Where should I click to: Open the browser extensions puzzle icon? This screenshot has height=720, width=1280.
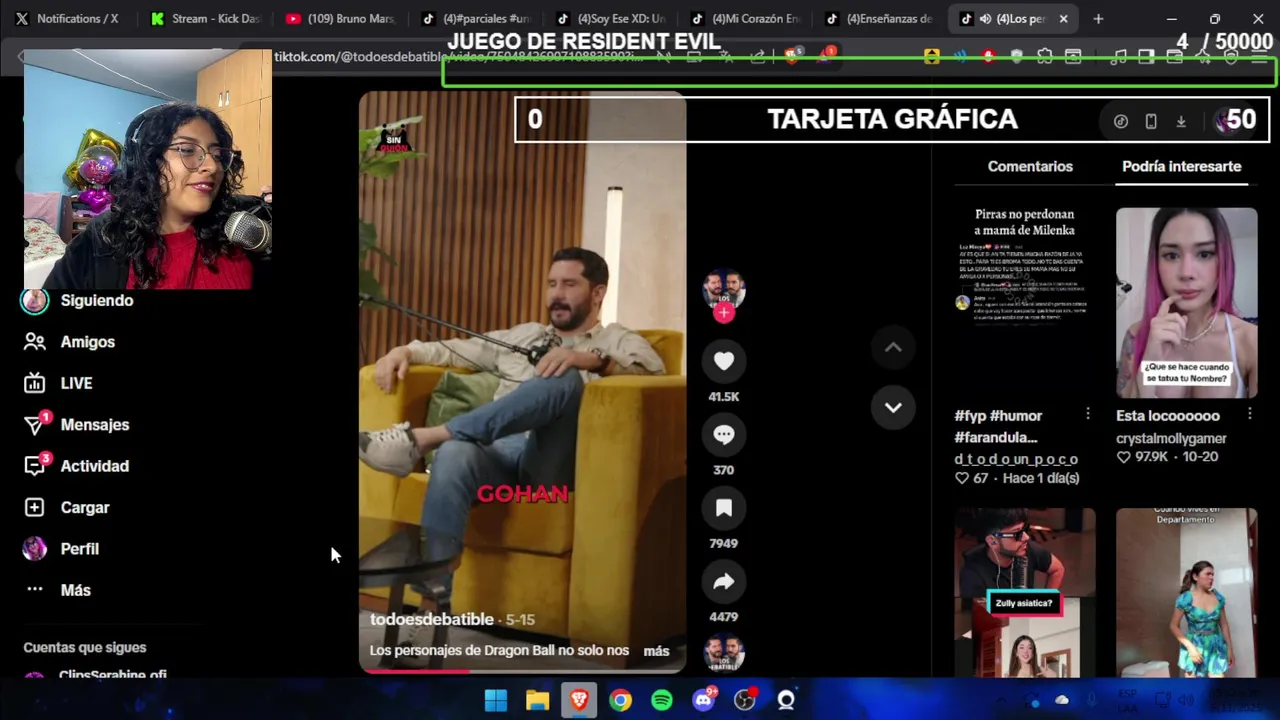[x=1045, y=57]
